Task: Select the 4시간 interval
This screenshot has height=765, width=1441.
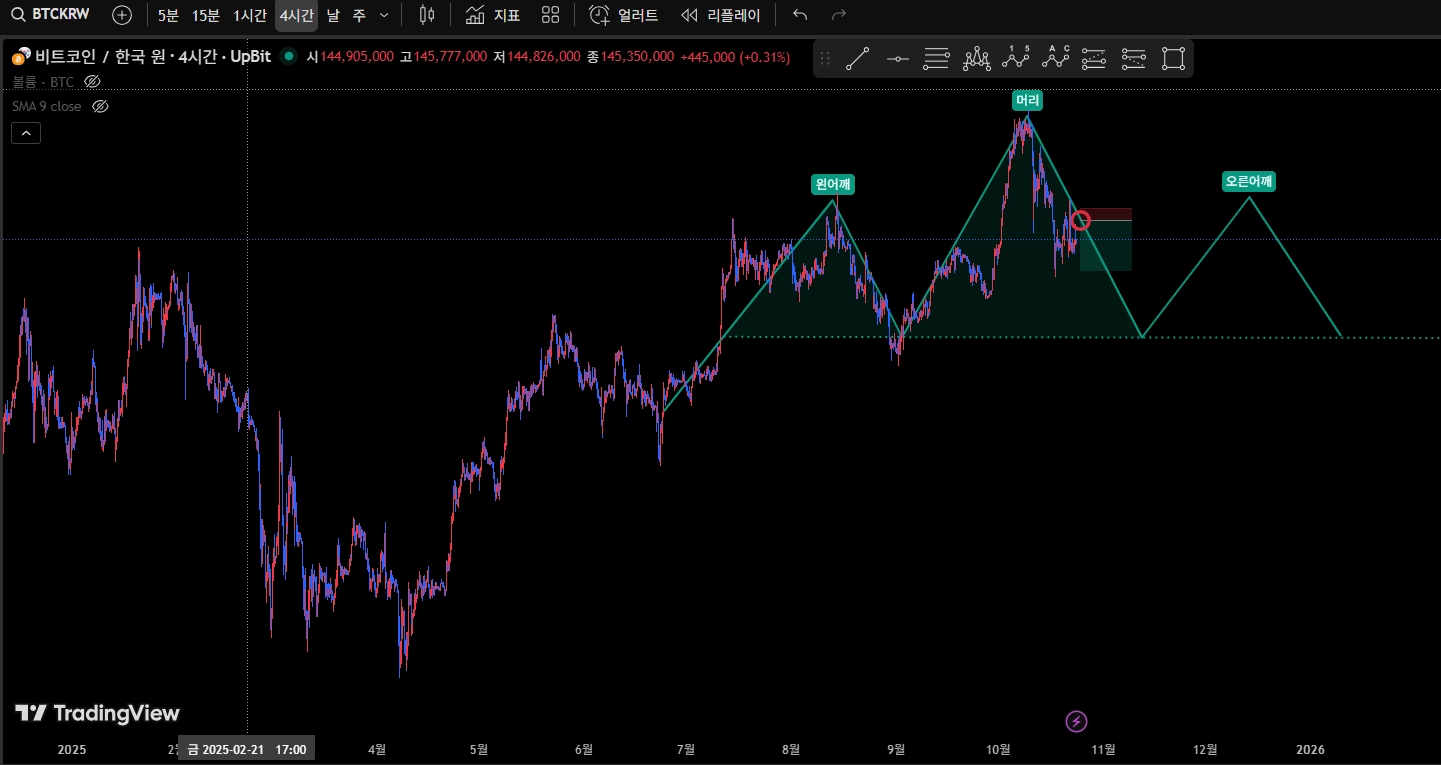Action: (x=296, y=15)
